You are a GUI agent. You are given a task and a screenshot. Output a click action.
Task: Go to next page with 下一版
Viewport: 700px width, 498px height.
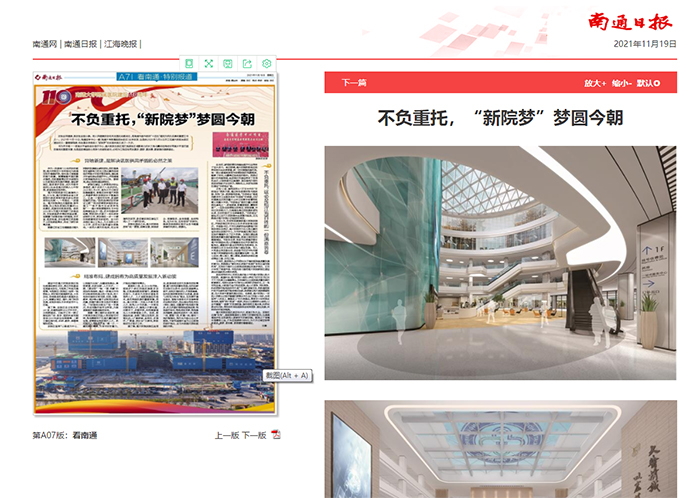point(254,435)
